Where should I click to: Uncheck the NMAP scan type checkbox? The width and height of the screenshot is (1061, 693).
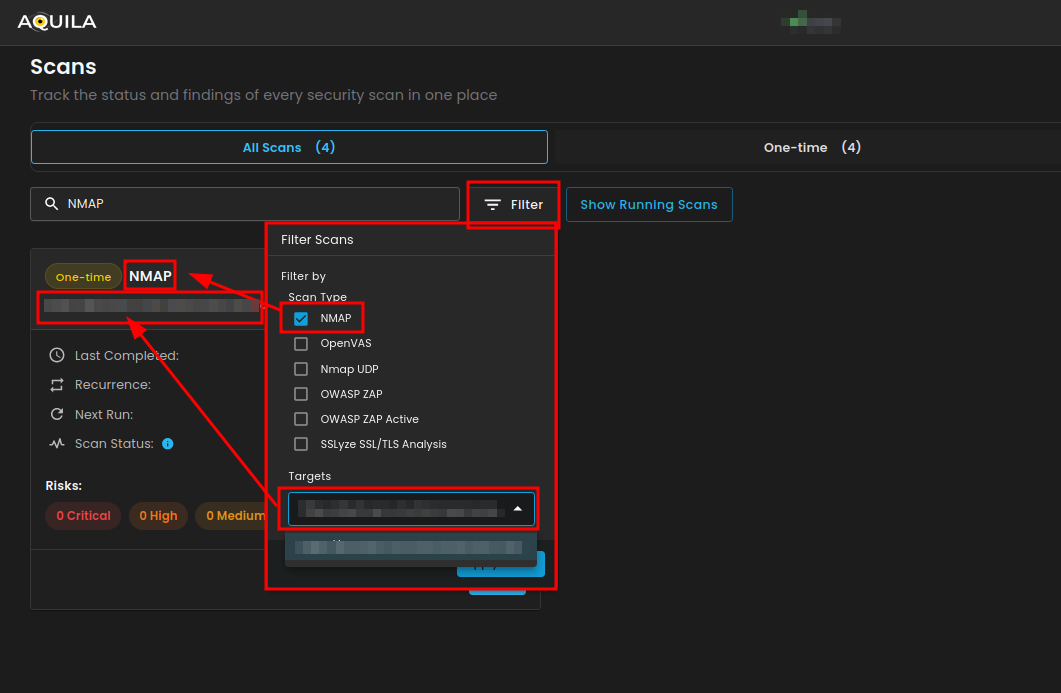click(x=301, y=318)
